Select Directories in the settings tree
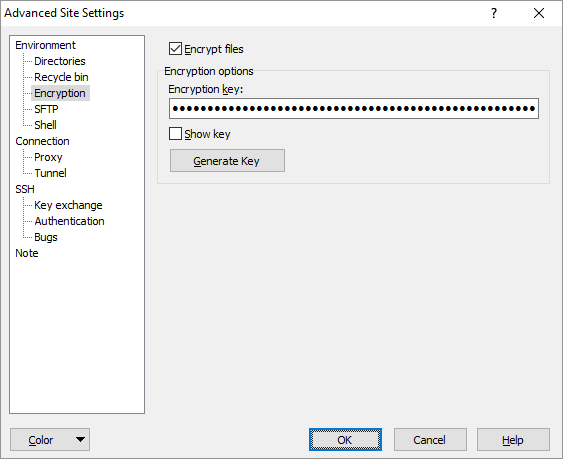 tap(60, 61)
